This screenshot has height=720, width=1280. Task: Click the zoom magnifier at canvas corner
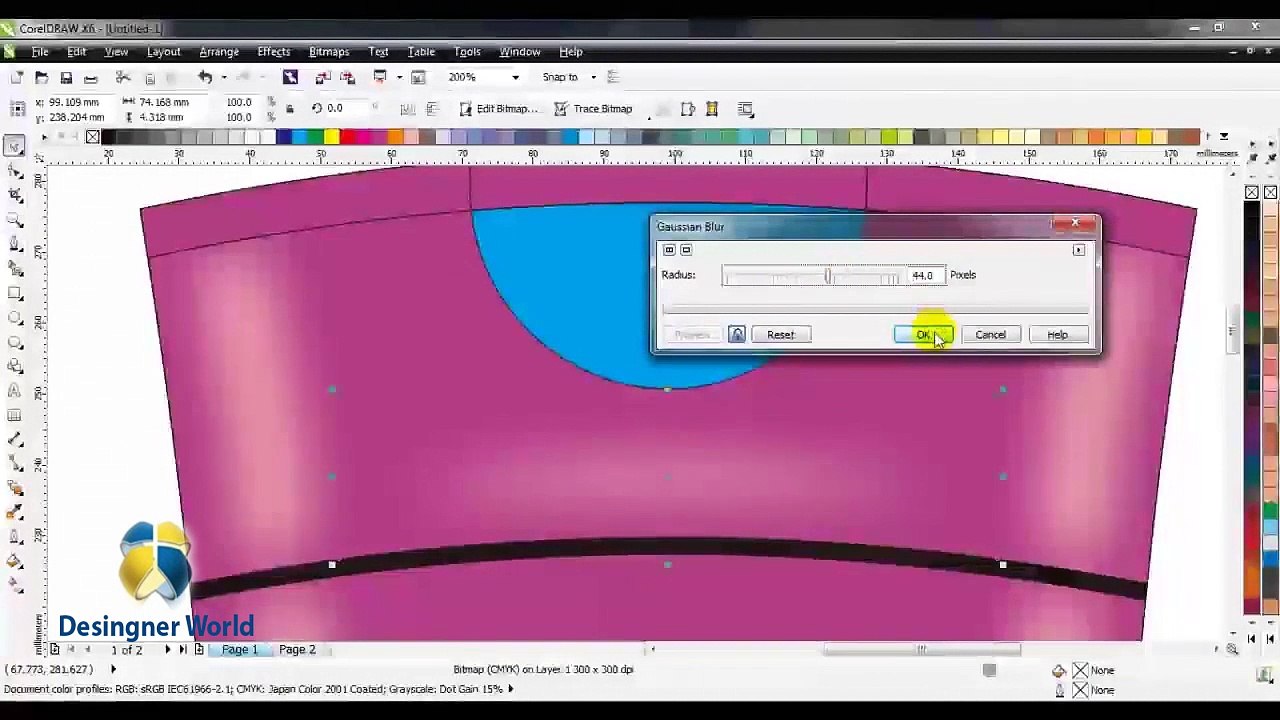pos(1232,649)
